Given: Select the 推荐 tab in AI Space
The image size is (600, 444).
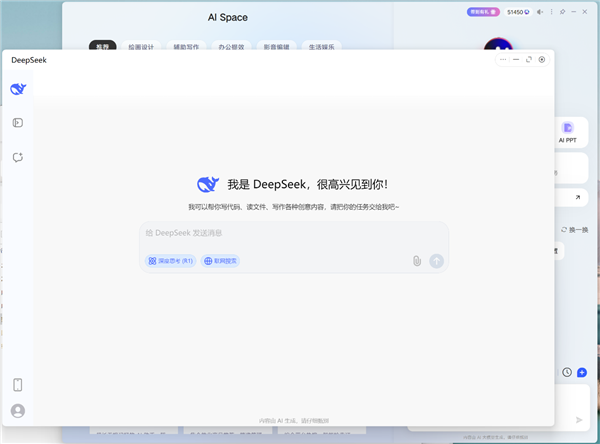Looking at the screenshot, I should tap(100, 47).
